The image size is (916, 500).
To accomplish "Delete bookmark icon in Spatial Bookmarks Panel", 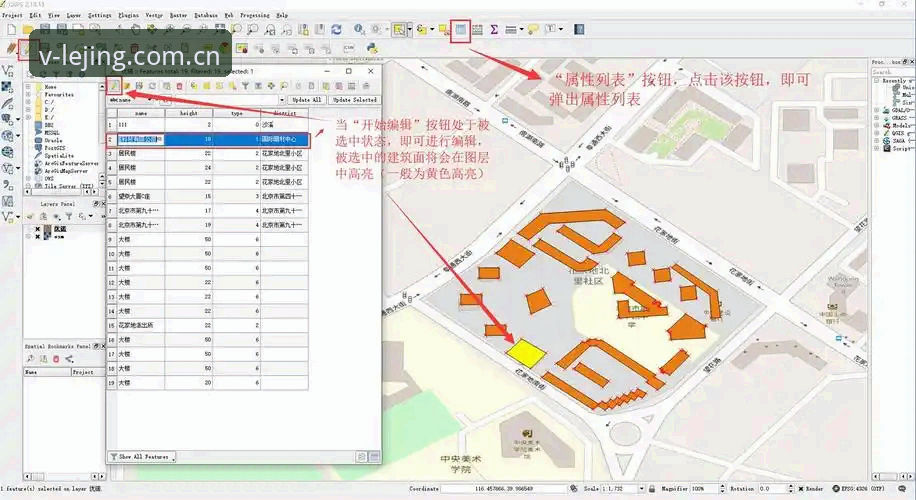I will (57, 359).
